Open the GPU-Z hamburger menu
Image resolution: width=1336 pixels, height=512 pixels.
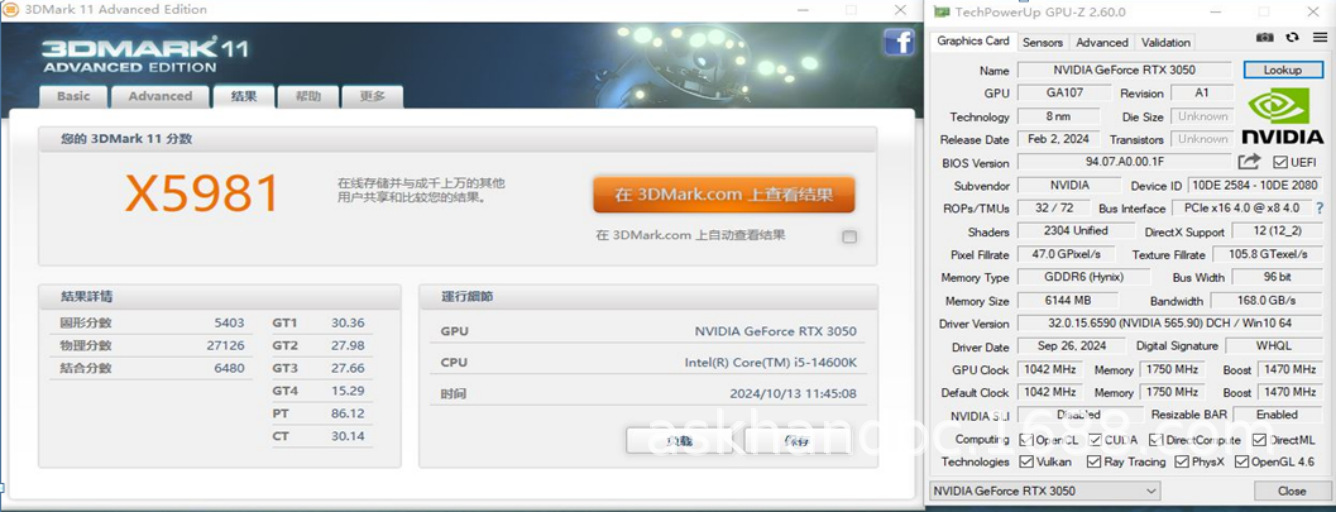[x=1319, y=37]
